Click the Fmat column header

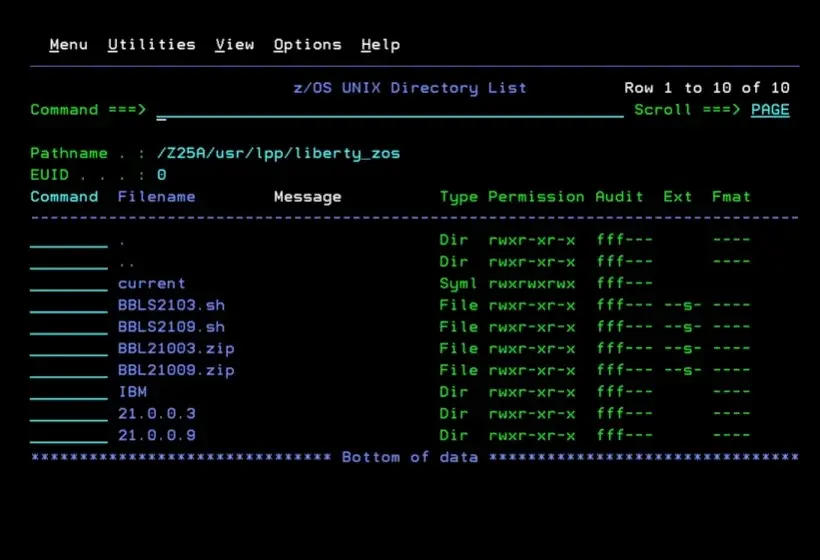731,197
